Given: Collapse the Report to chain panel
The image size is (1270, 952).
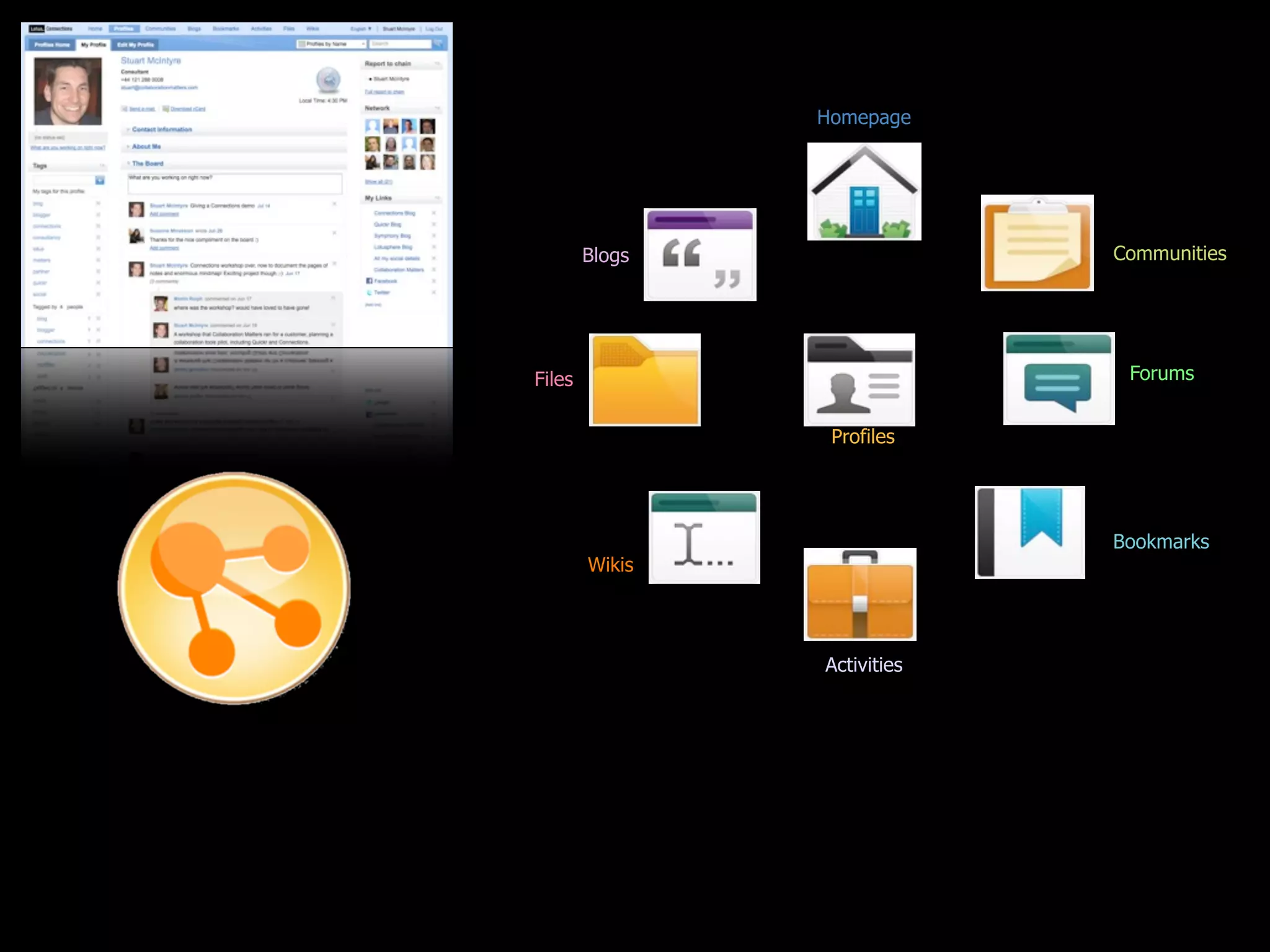Looking at the screenshot, I should (437, 63).
